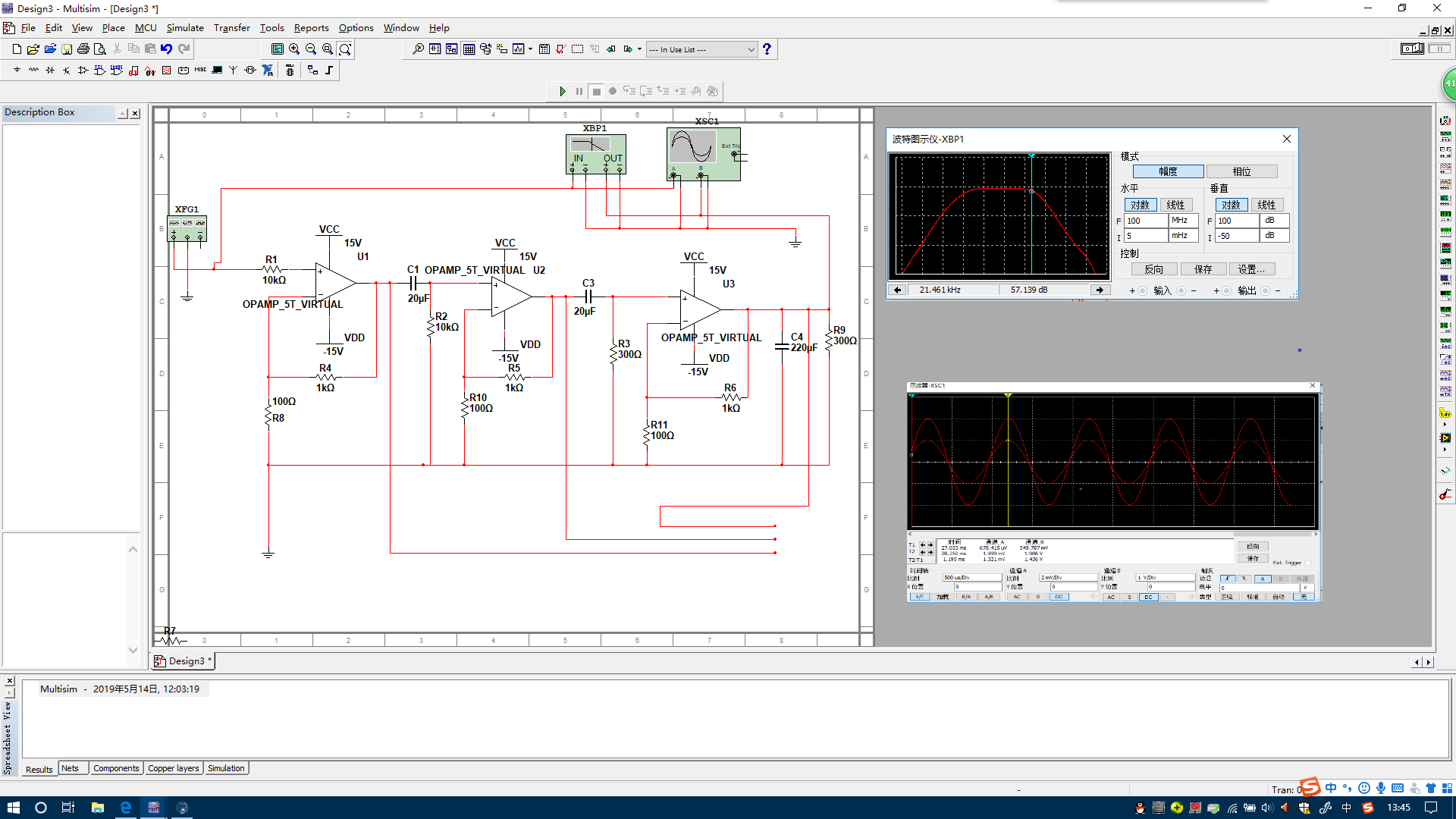
Task: Click the Run simulation play button
Action: pos(562,91)
